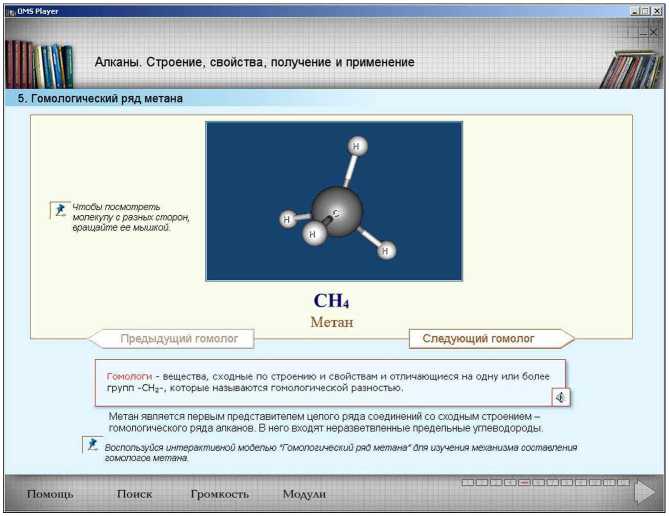
Task: Click the 'Метан' name label
Action: tap(332, 322)
